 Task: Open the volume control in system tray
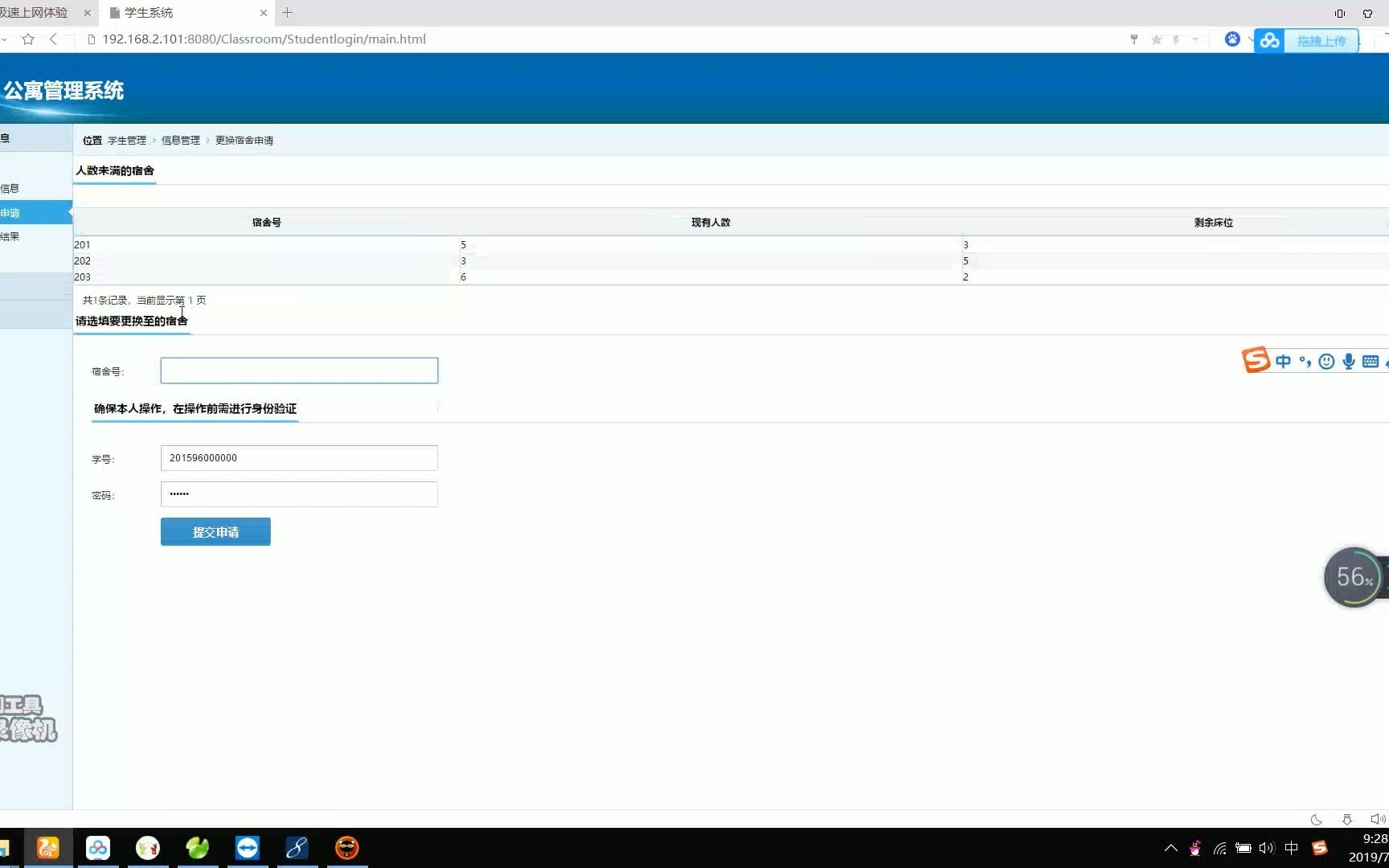point(1267,848)
